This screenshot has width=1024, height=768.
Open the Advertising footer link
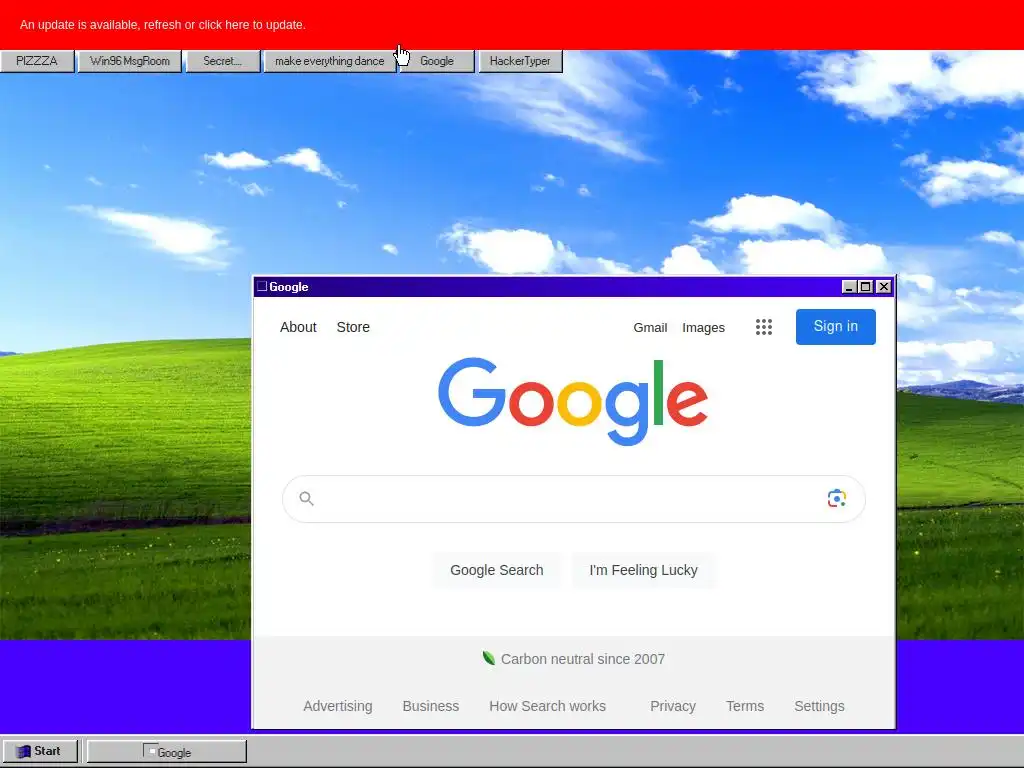coord(338,706)
